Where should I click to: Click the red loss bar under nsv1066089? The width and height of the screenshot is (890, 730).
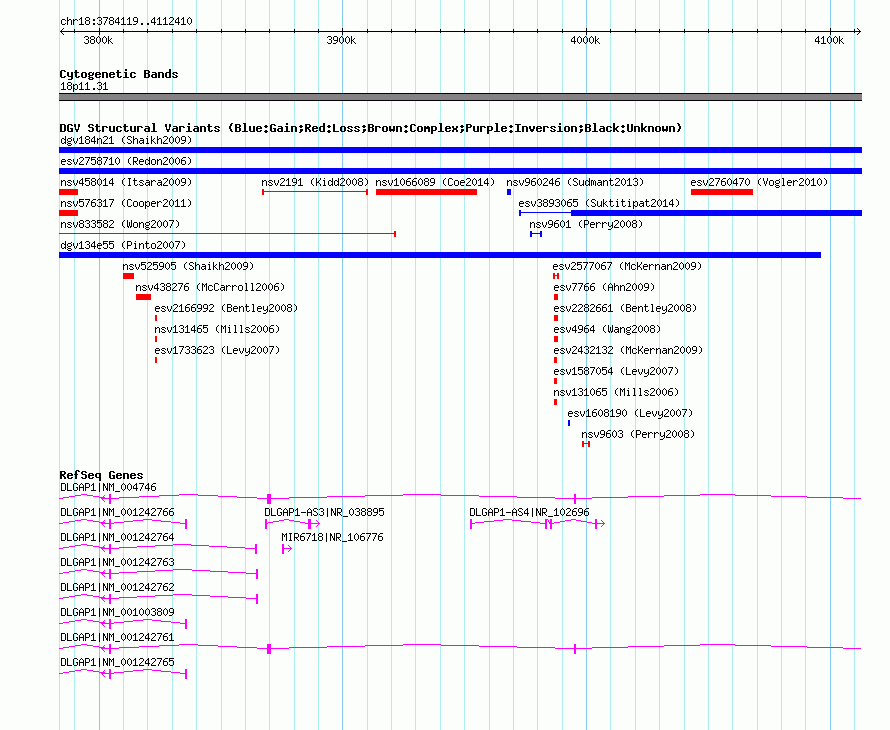(426, 192)
